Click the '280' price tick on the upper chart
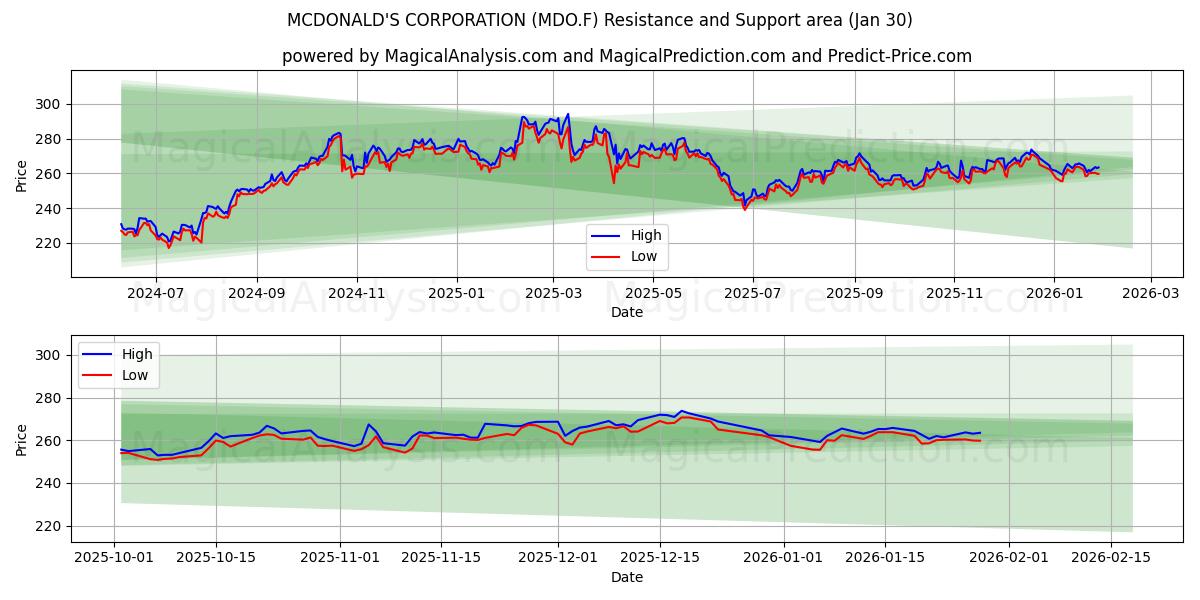 pyautogui.click(x=50, y=139)
